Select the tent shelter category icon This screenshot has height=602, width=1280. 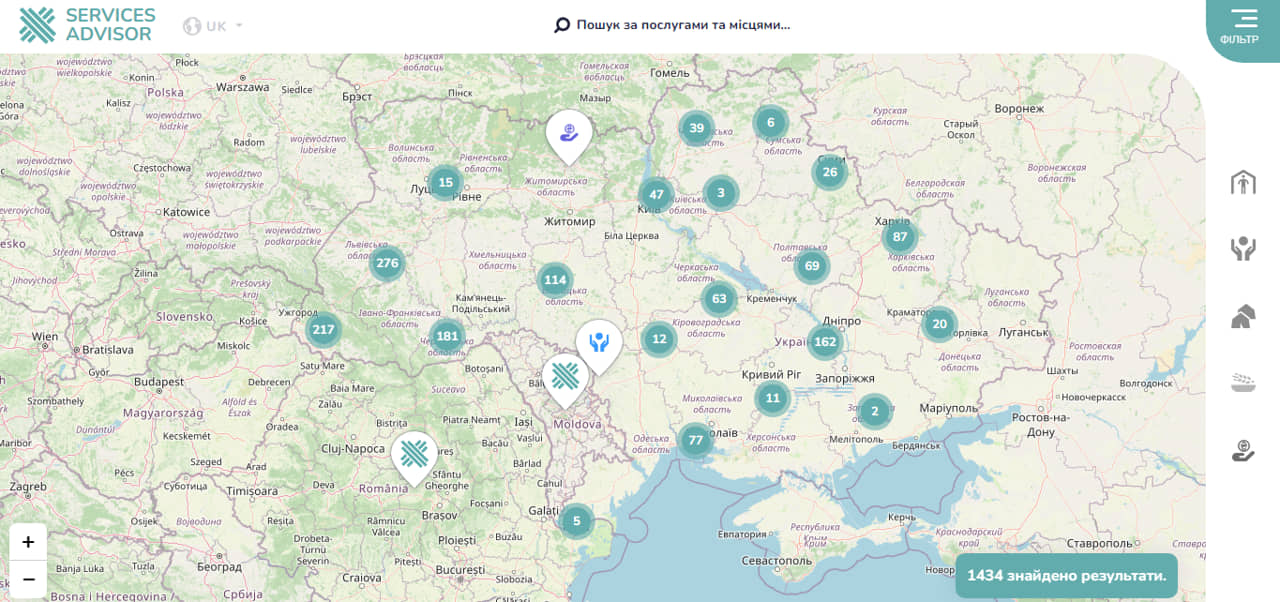pyautogui.click(x=1243, y=317)
